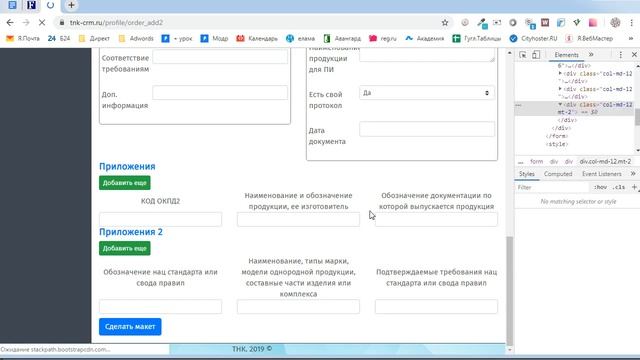Image resolution: width=640 pixels, height=360 pixels.
Task: Stop loading the page
Action: point(41,23)
